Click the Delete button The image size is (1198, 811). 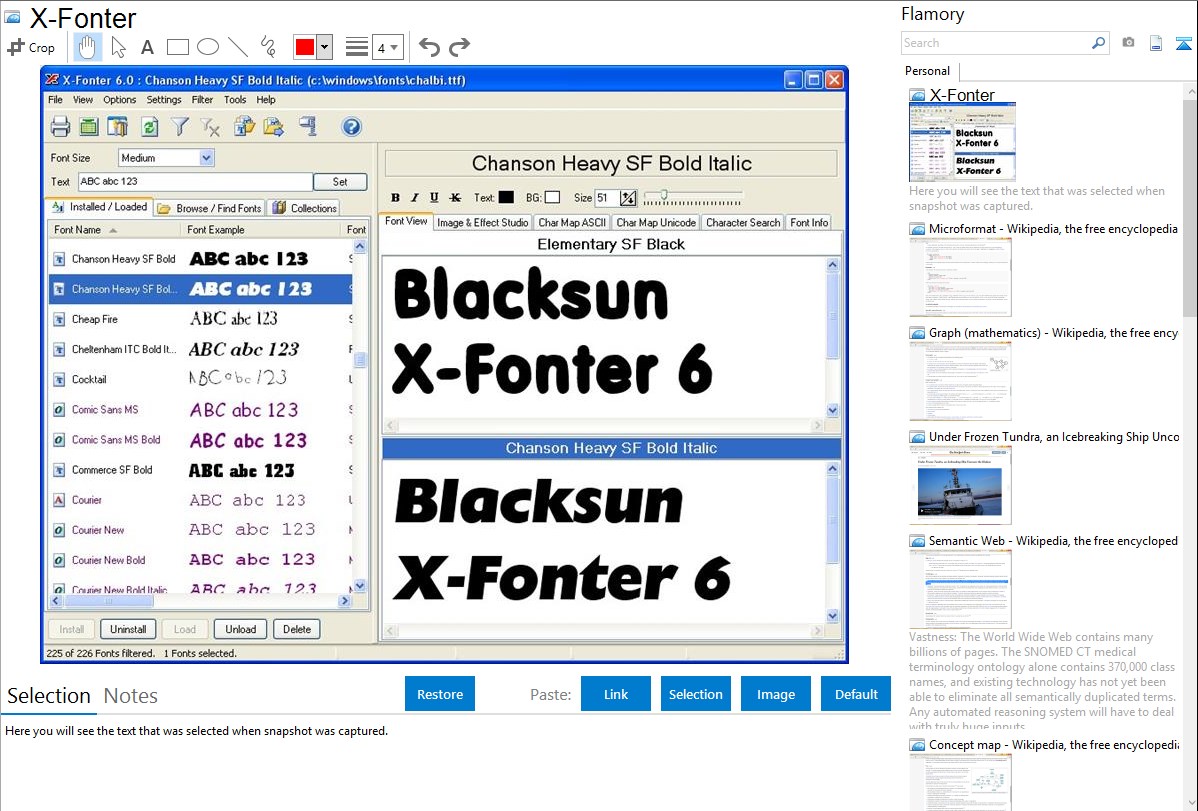(296, 629)
